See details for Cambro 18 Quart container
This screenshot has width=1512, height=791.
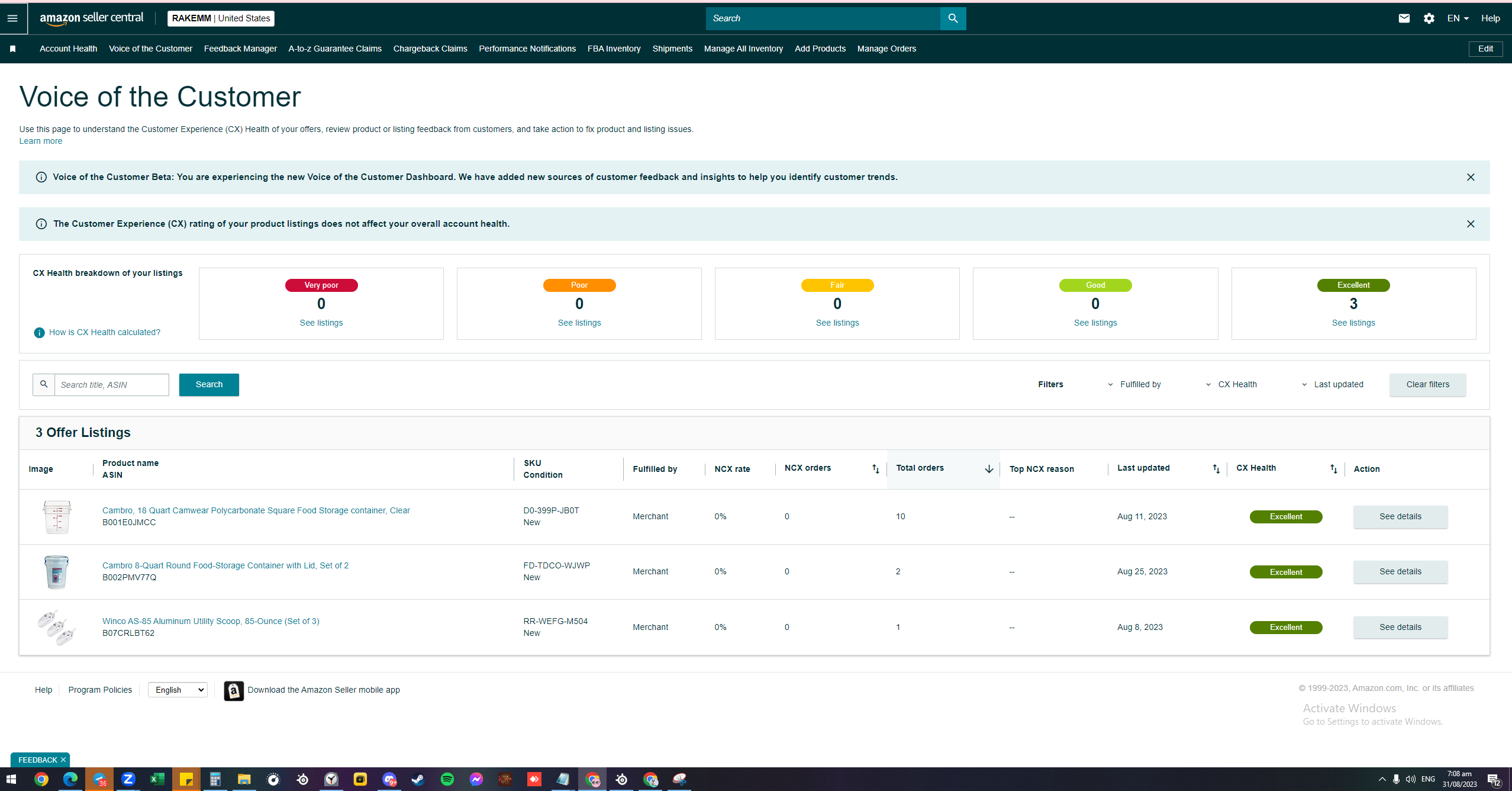coord(1400,517)
